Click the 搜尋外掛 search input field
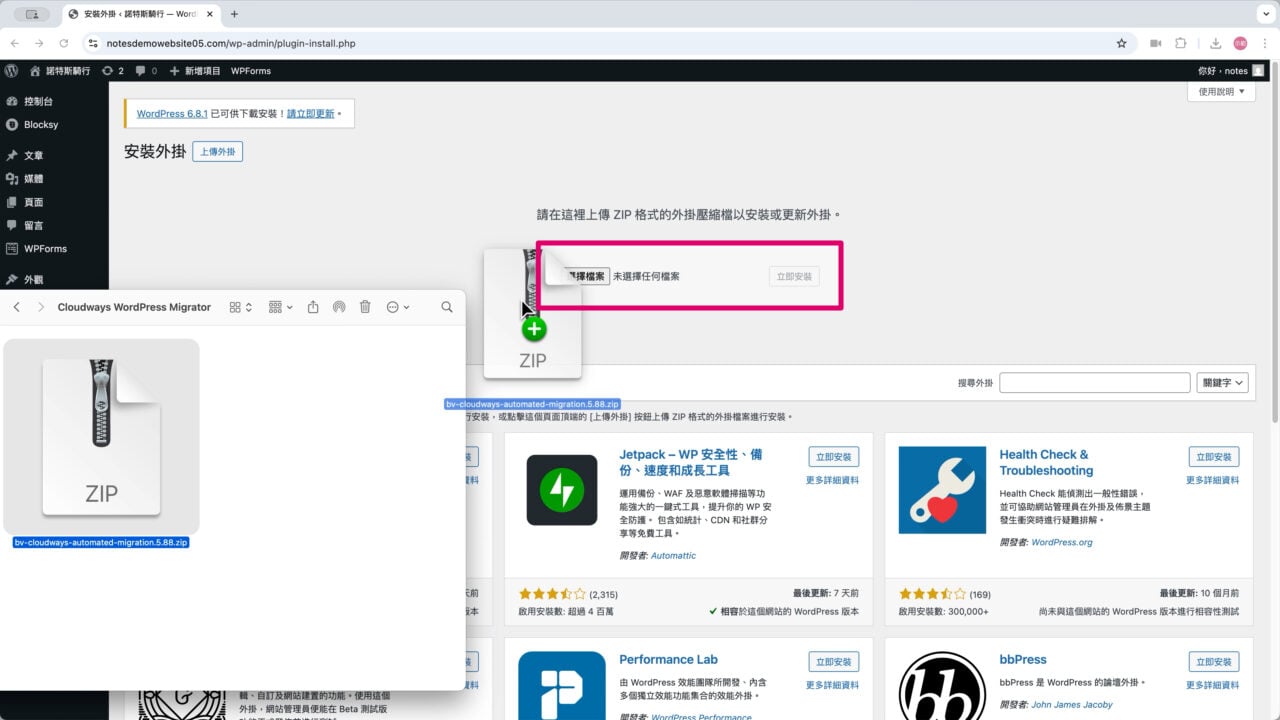Screen dimensions: 1280x720 click(1094, 383)
